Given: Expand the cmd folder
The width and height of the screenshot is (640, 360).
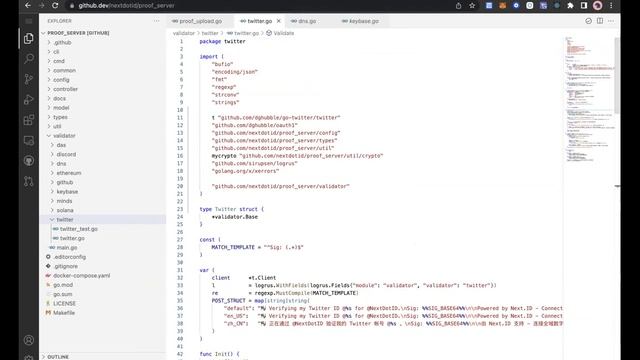Looking at the screenshot, I should tap(59, 61).
